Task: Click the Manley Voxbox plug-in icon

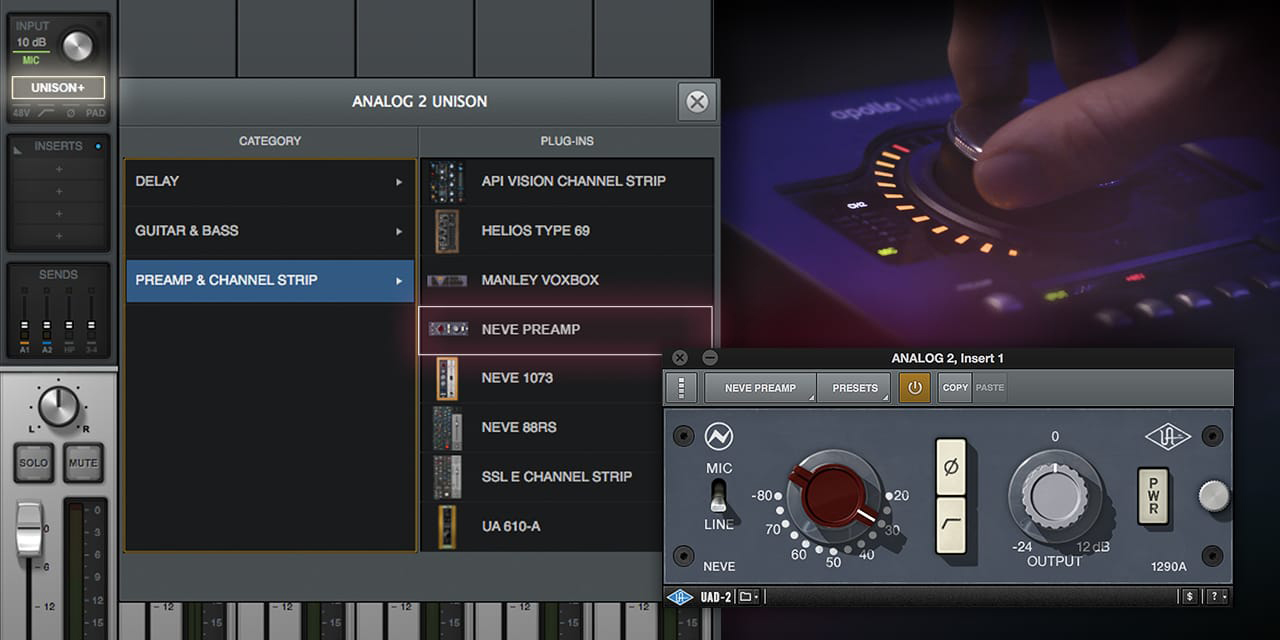Action: [x=447, y=280]
